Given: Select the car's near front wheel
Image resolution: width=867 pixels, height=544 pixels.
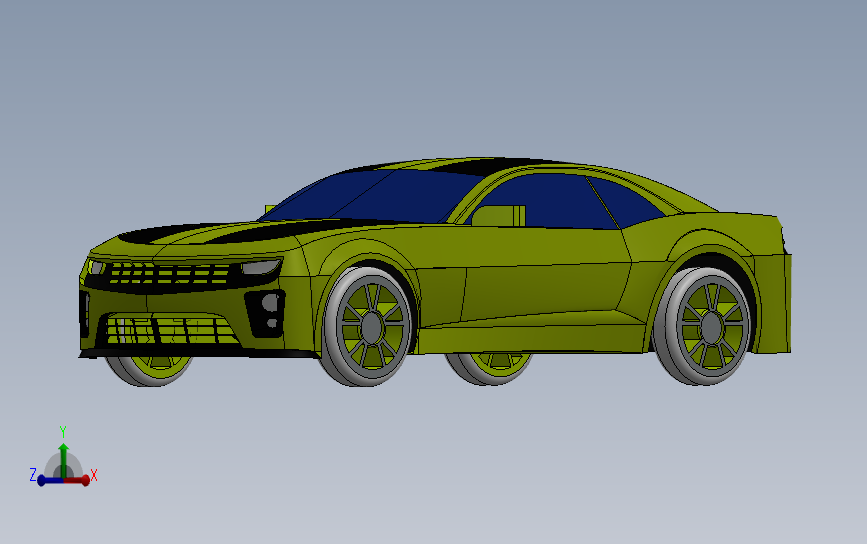Looking at the screenshot, I should click(x=367, y=326).
